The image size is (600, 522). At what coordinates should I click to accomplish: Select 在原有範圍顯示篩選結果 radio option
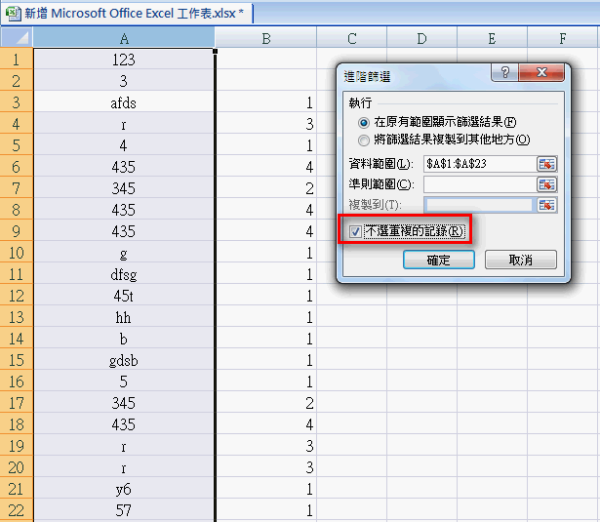click(x=364, y=122)
